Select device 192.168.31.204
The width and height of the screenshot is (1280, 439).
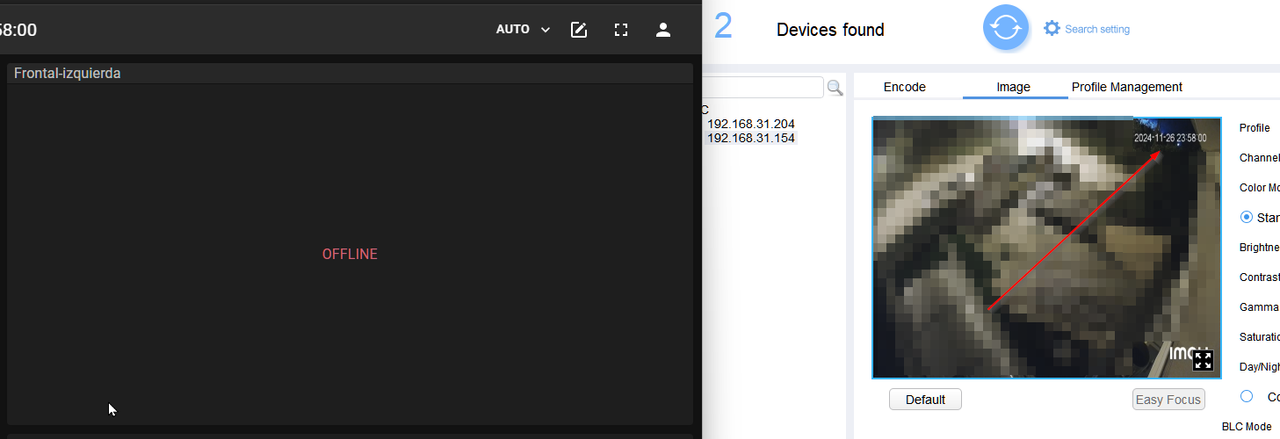[751, 124]
